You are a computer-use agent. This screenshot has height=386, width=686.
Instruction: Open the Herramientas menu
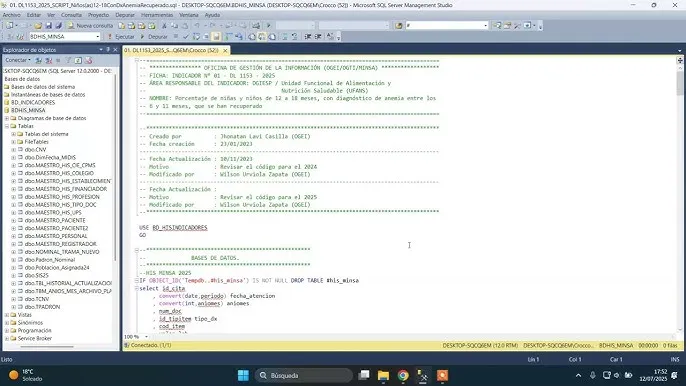tap(157, 15)
